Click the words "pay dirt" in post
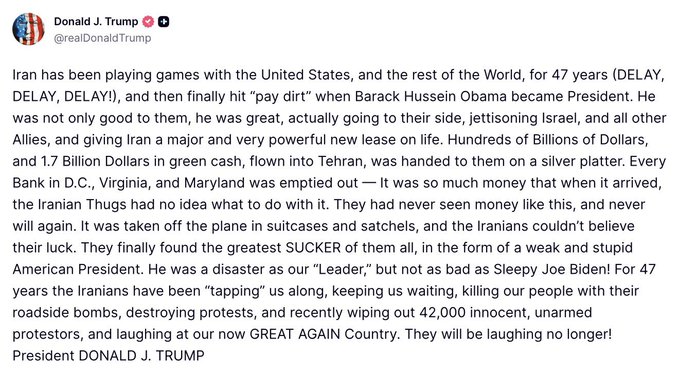The image size is (679, 371). pyautogui.click(x=280, y=96)
